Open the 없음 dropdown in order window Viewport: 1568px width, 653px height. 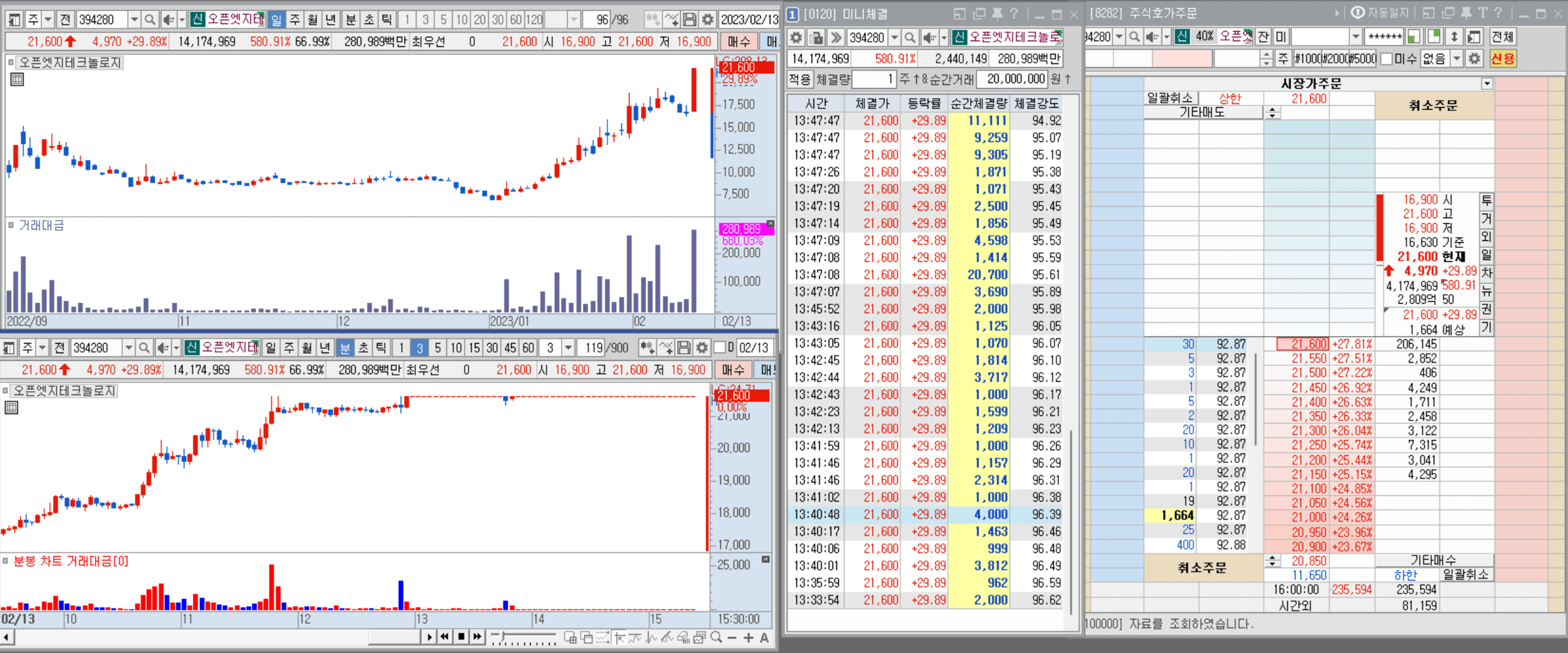coord(1456,59)
